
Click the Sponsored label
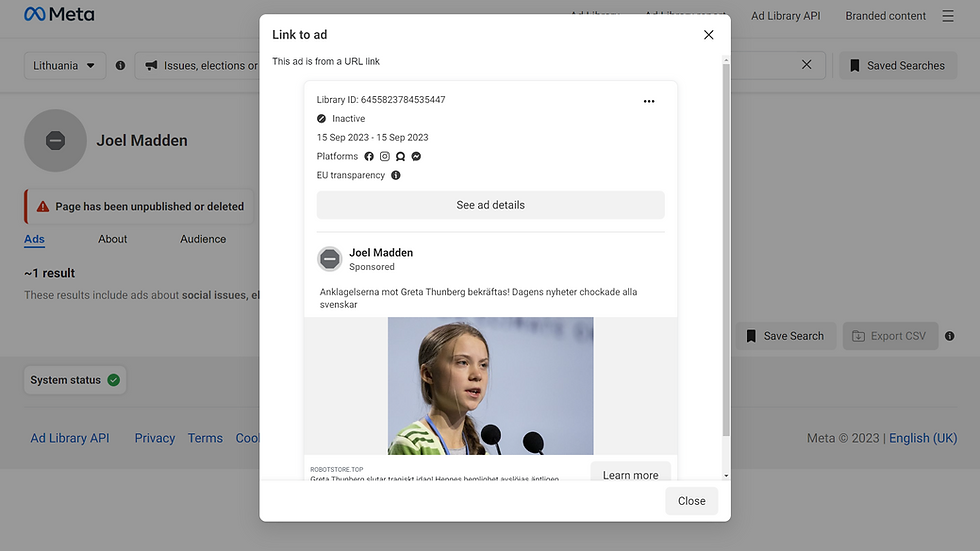pyautogui.click(x=372, y=267)
